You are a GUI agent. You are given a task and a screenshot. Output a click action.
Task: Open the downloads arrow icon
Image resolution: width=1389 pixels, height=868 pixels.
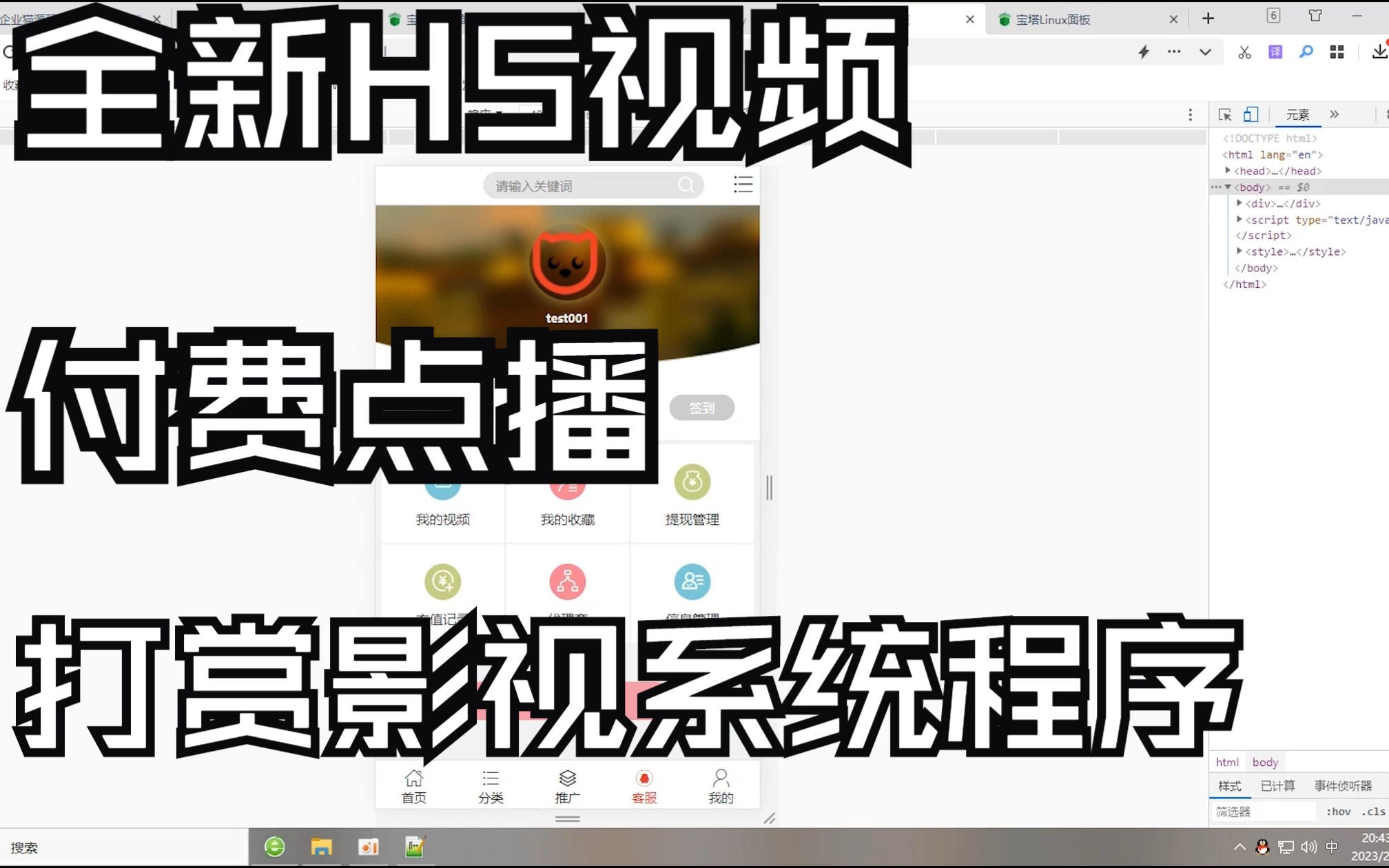point(1379,51)
